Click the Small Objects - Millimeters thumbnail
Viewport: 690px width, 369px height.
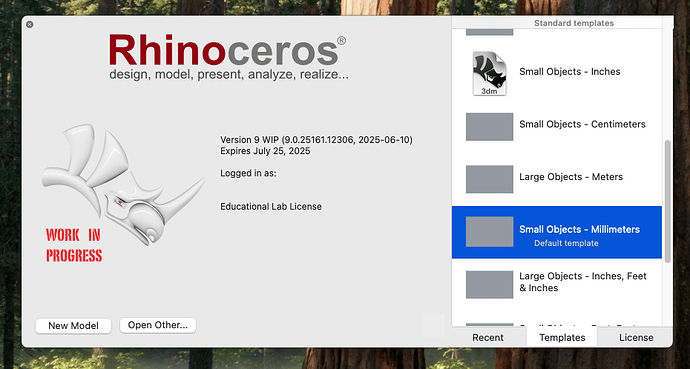click(x=489, y=231)
